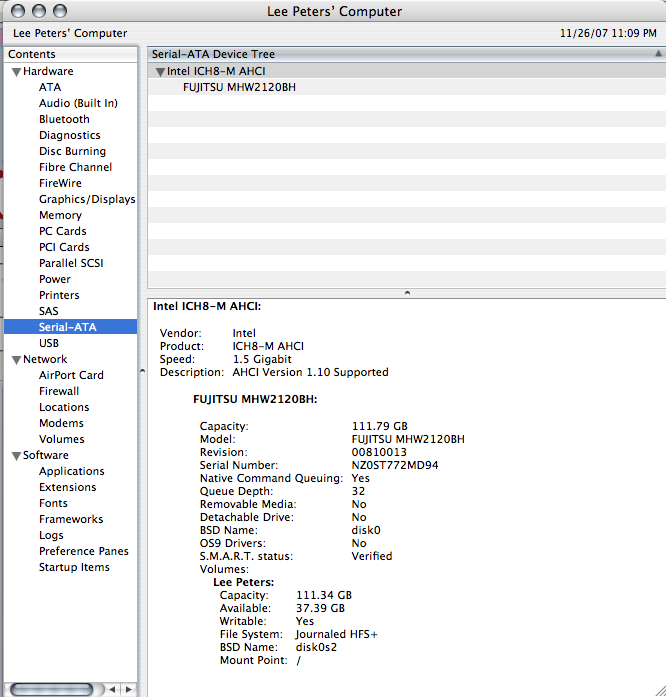Click the sidebar scroll left arrow
The width and height of the screenshot is (666, 697).
click(x=112, y=689)
